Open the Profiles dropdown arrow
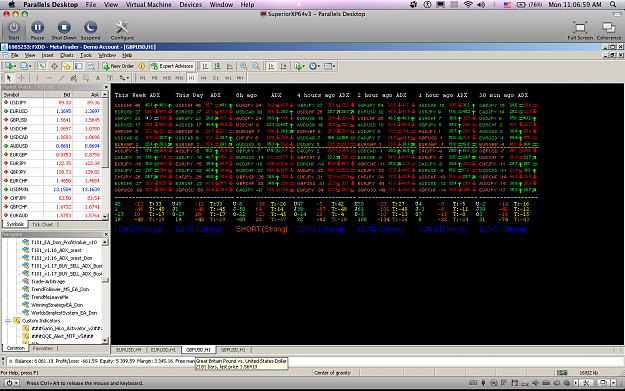This screenshot has height=391, width=625. [x=30, y=66]
